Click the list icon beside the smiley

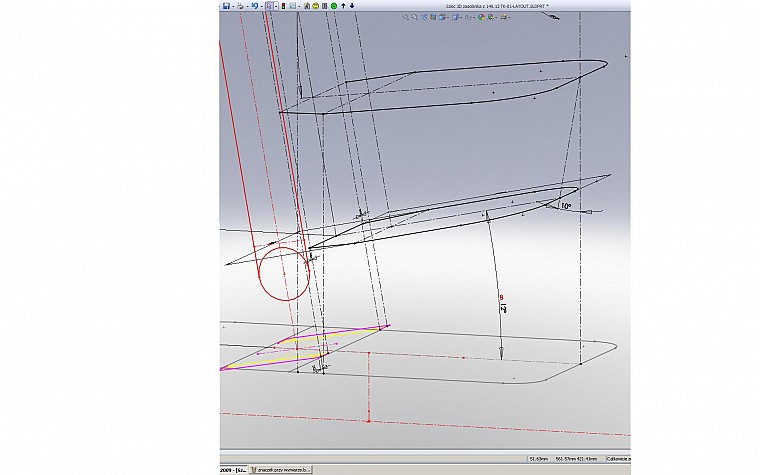pyautogui.click(x=325, y=6)
